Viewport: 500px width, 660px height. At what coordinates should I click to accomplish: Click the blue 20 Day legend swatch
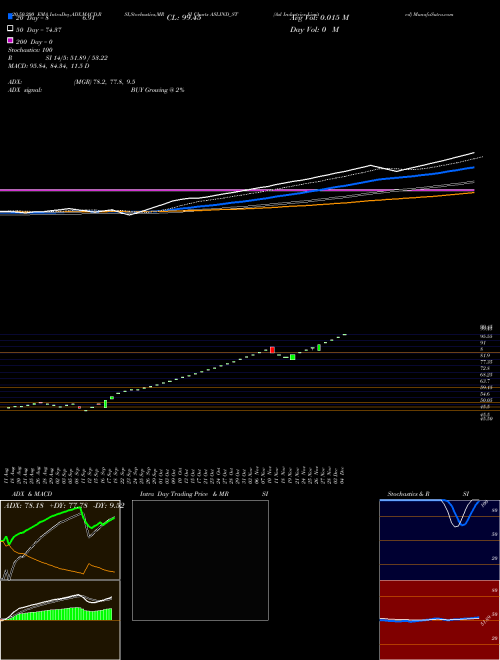point(10,17)
